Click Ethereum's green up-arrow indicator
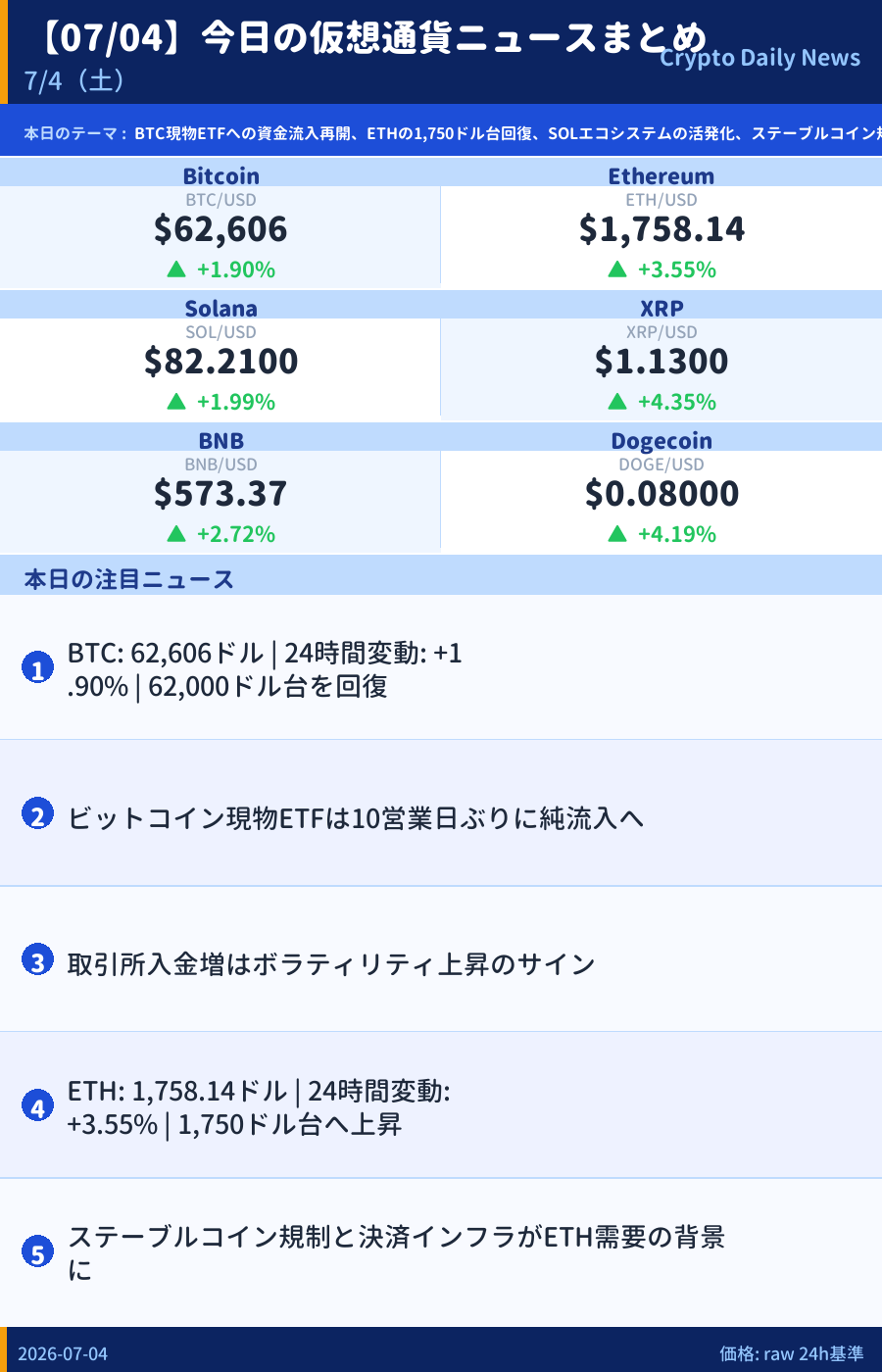Image resolution: width=882 pixels, height=1372 pixels. [617, 269]
